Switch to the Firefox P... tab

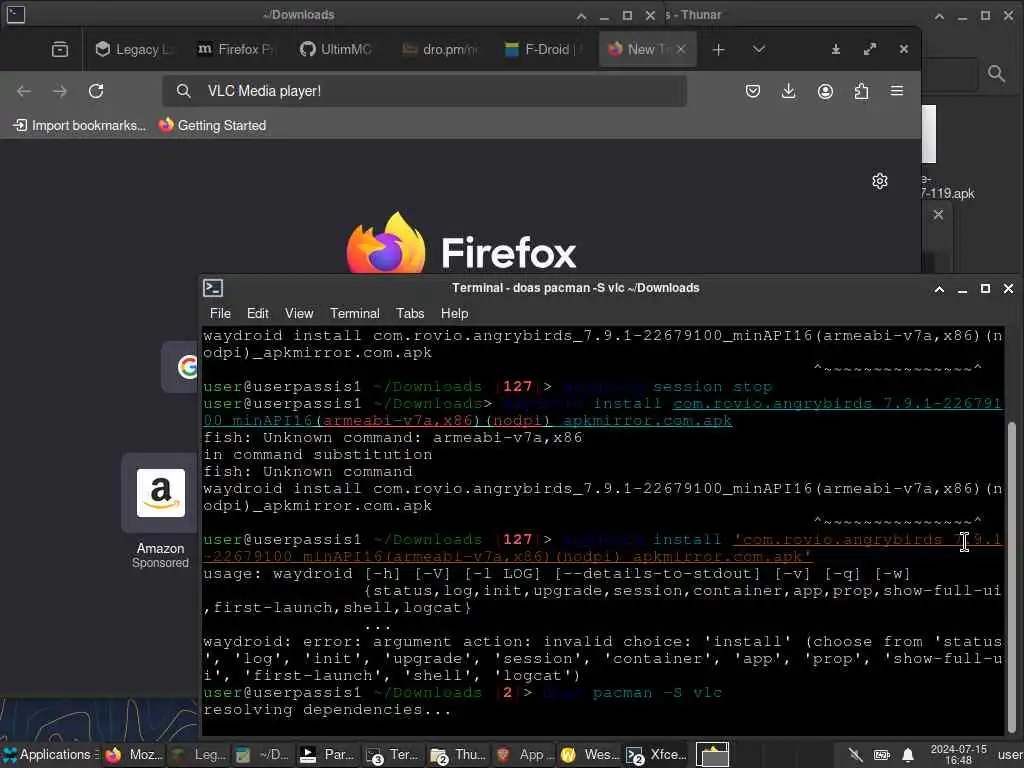pyautogui.click(x=236, y=50)
